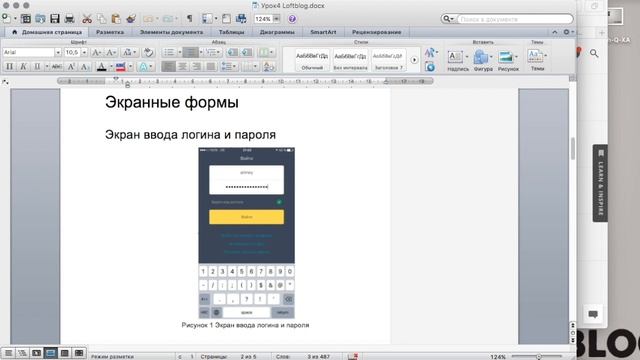640x360 pixels.
Task: Switch to Элементы документа tab
Action: pyautogui.click(x=171, y=32)
